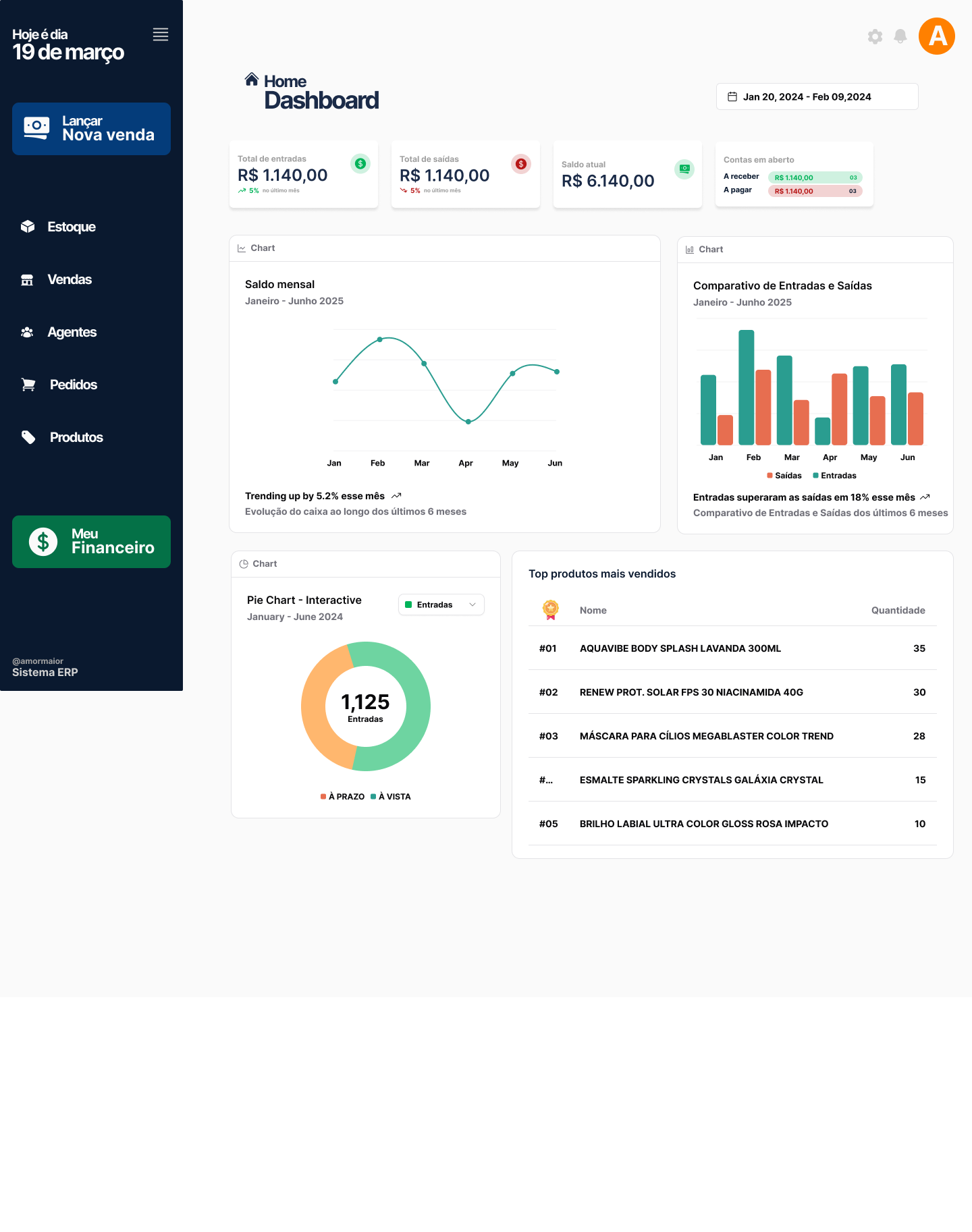Click the green dollar icon on Total de entradas
This screenshot has height=1232, width=972.
360,163
